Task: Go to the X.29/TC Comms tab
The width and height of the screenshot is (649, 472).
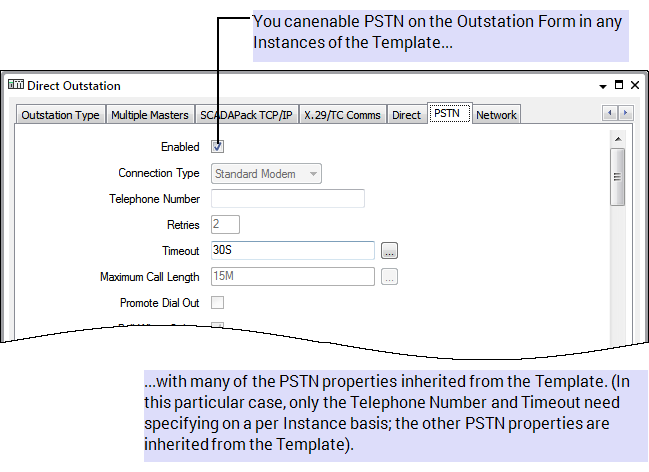Action: [342, 115]
